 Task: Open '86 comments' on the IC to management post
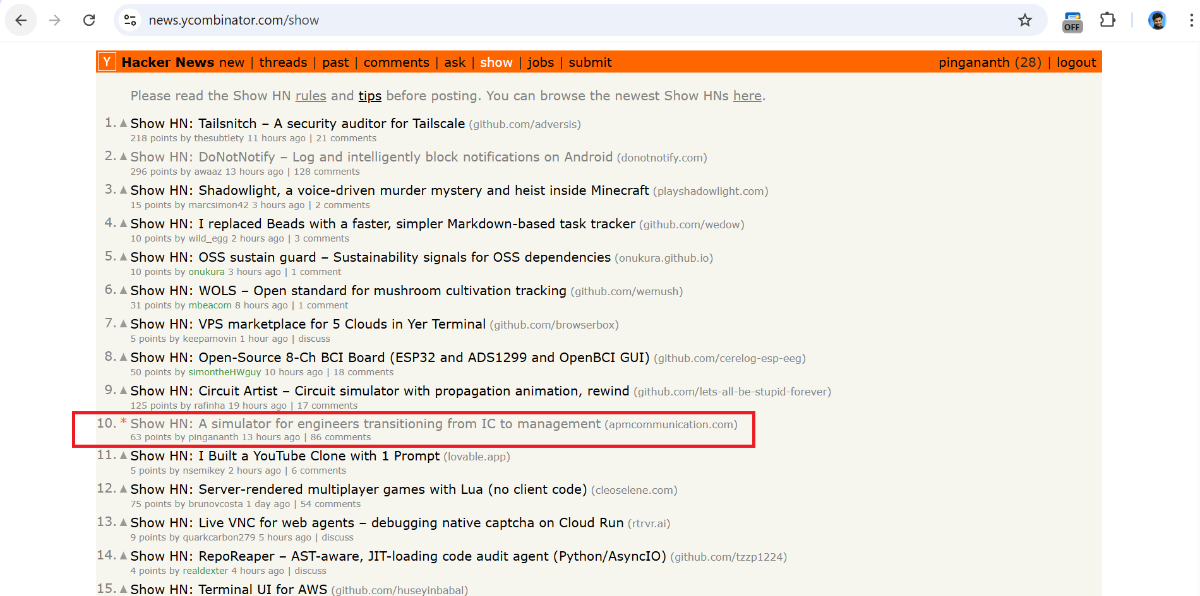coord(340,437)
